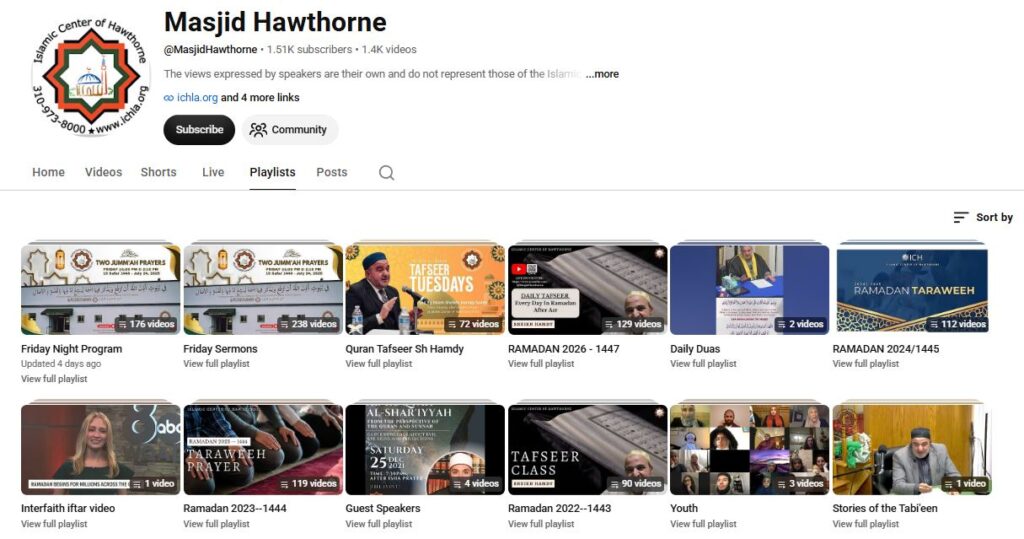Screen dimensions: 1024x539
Task: Open Ramadan Taraweeh 2024/1445 thumbnail
Action: point(912,289)
